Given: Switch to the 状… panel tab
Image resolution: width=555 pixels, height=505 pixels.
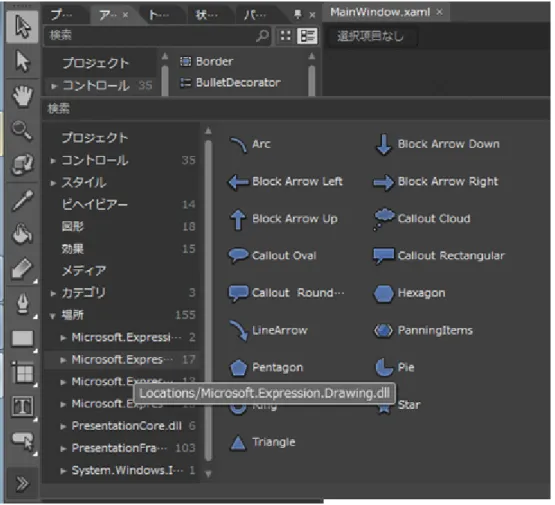Looking at the screenshot, I should click(207, 15).
